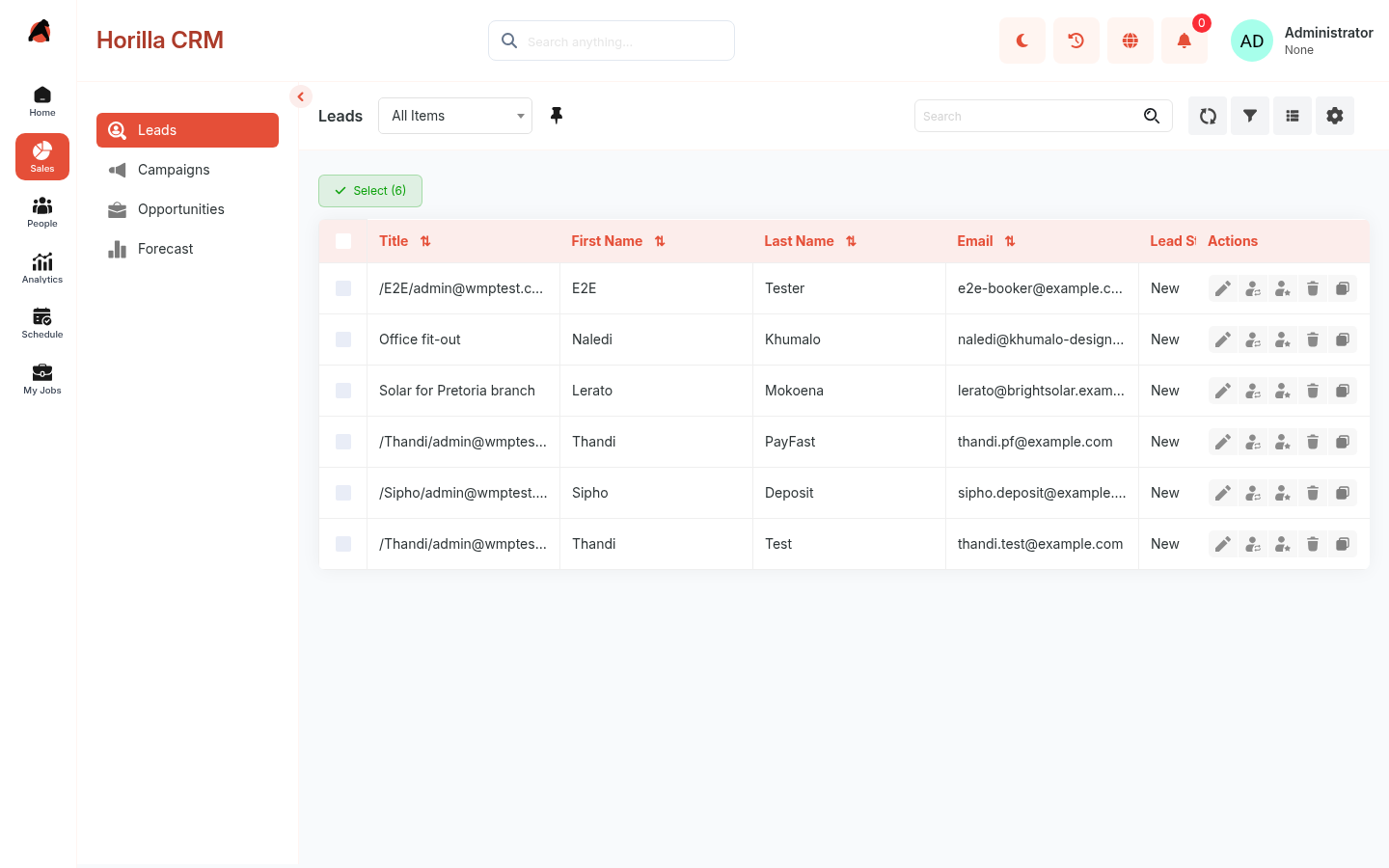Sort by First Name column arrows
This screenshot has width=1389, height=868.
(x=660, y=241)
